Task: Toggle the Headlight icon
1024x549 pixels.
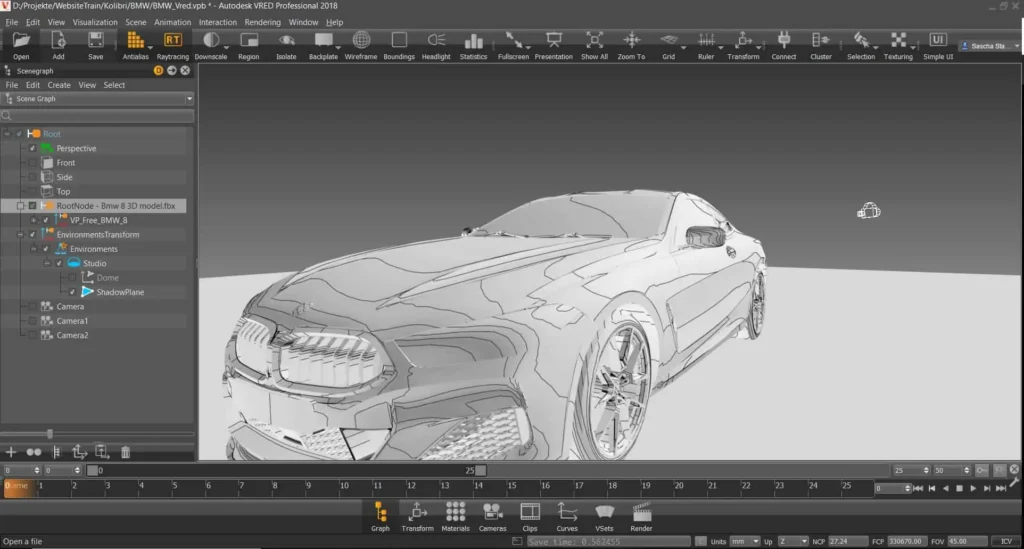Action: [x=436, y=40]
